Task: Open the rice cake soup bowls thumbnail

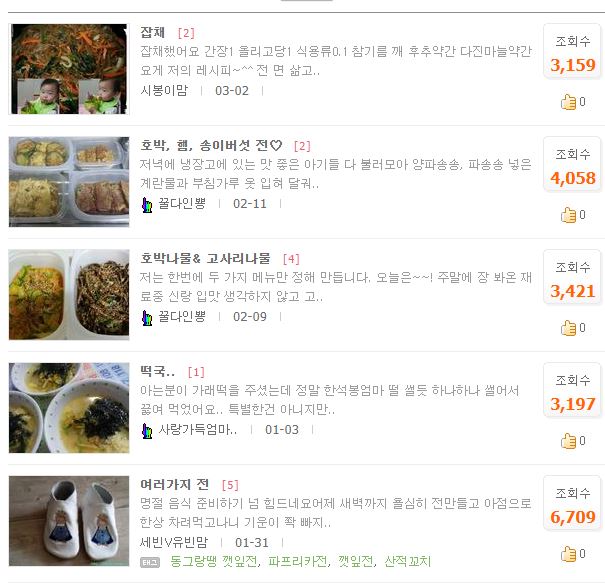Action: (x=69, y=408)
